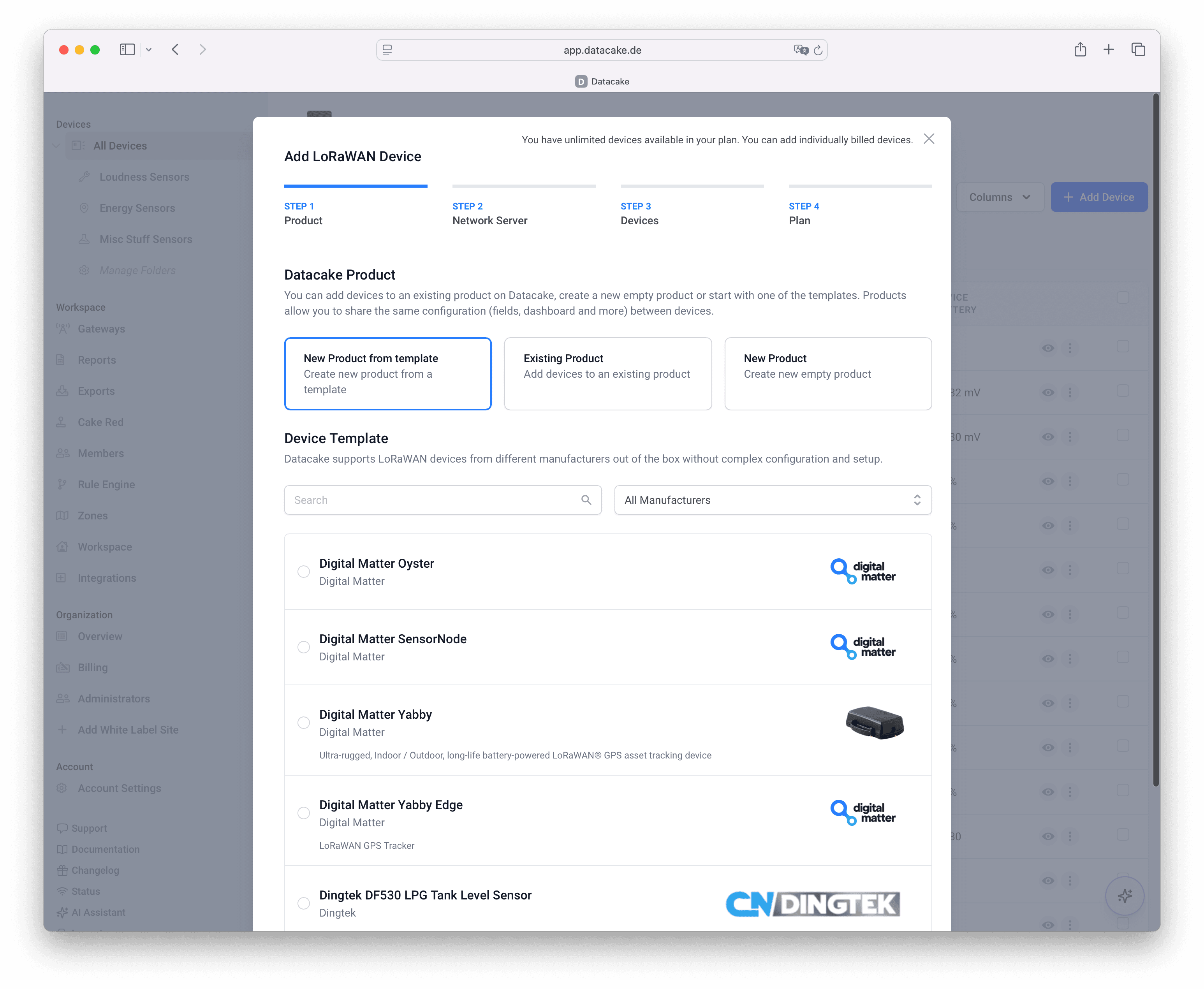Open Exports in the sidebar
The width and height of the screenshot is (1204, 989).
click(96, 391)
